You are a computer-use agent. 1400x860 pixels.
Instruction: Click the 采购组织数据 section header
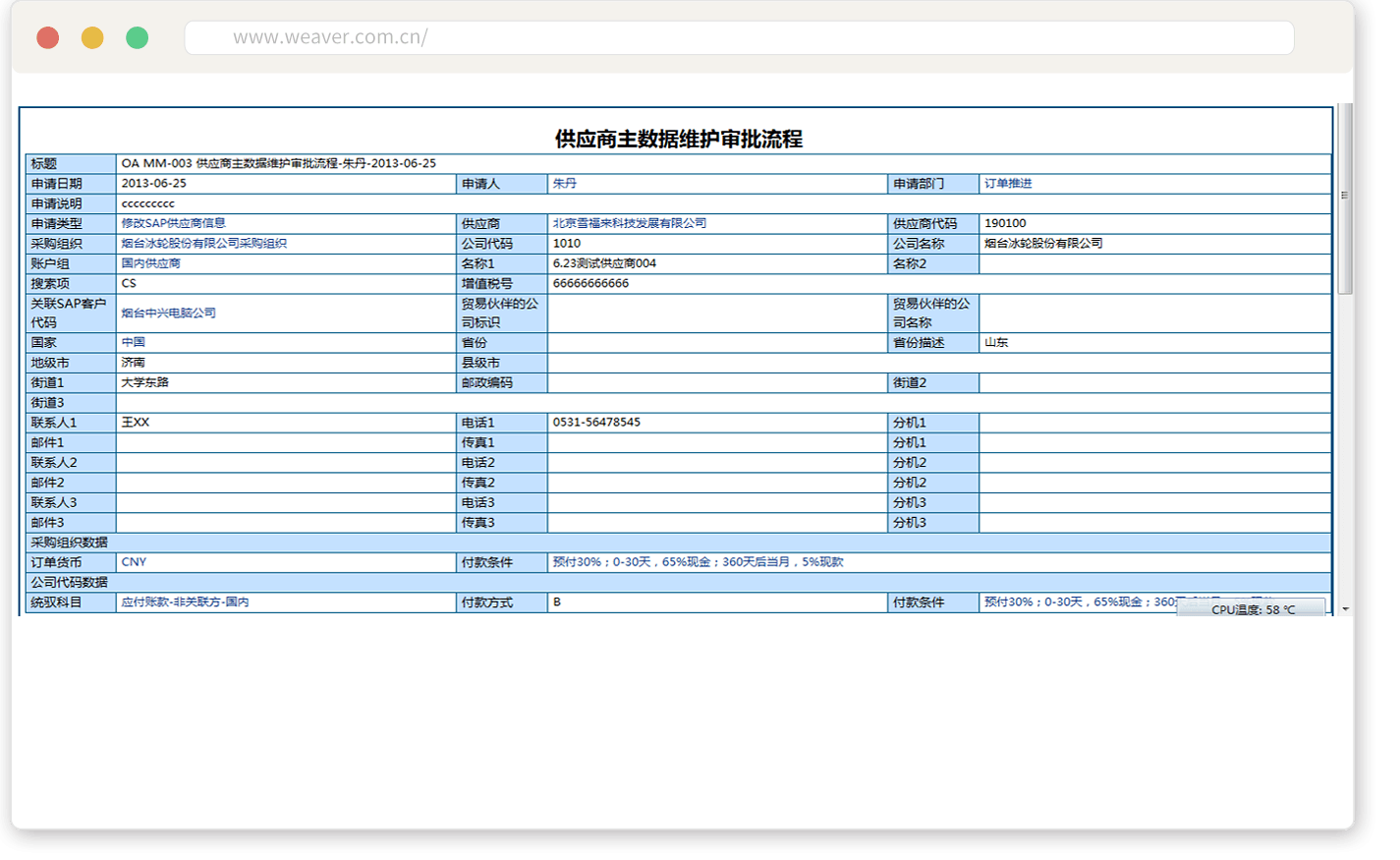tap(69, 543)
